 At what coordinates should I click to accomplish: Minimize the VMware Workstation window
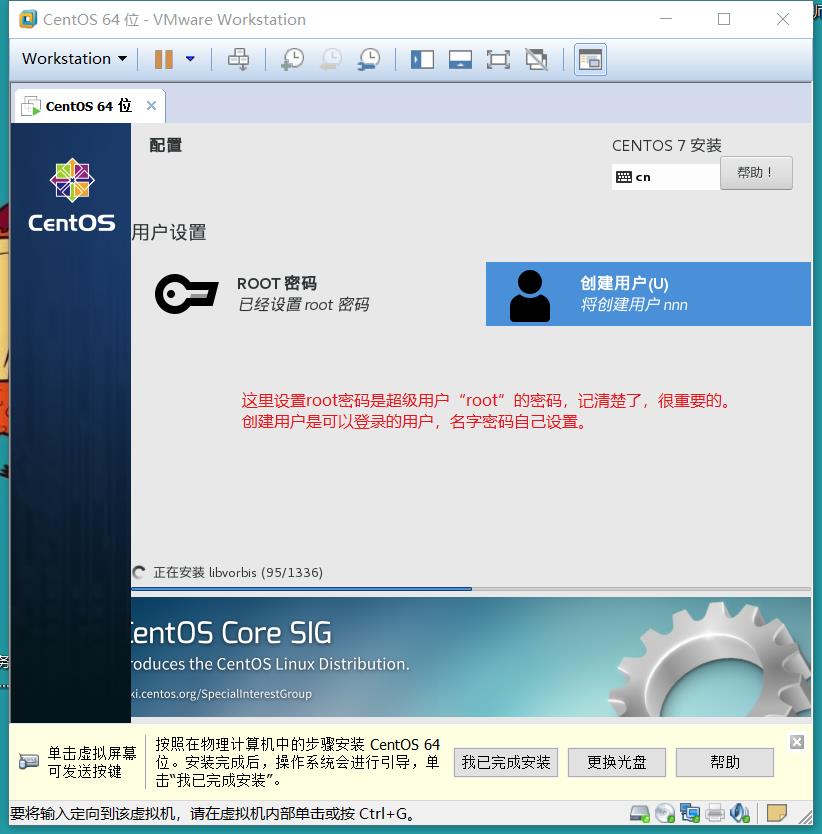pos(666,19)
